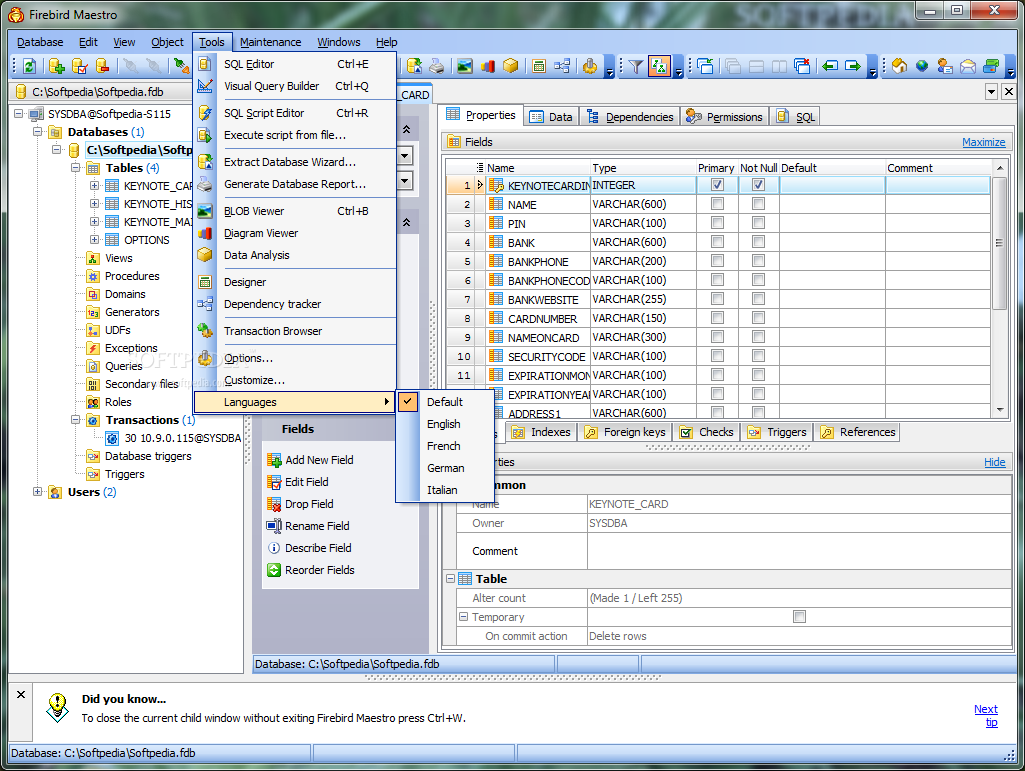This screenshot has height=771, width=1025.
Task: Switch to the Dependencies tab
Action: pos(630,116)
